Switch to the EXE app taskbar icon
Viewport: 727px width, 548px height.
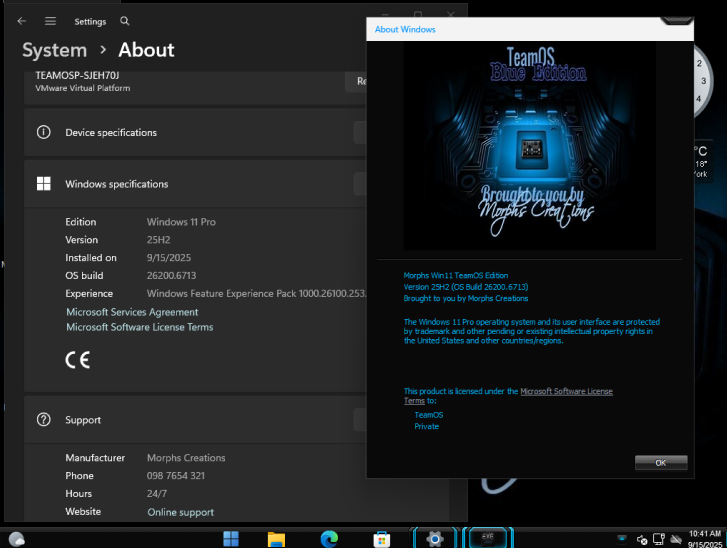(488, 539)
